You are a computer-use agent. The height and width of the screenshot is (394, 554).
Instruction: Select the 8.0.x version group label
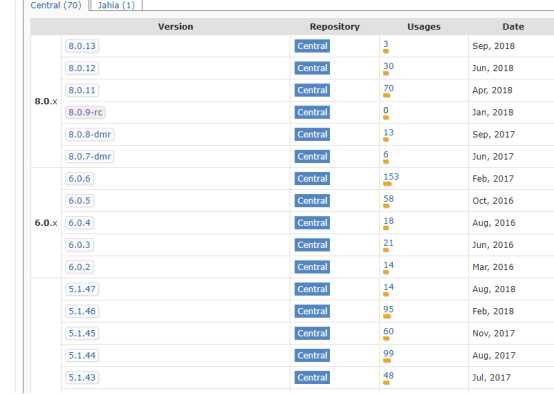pos(46,101)
